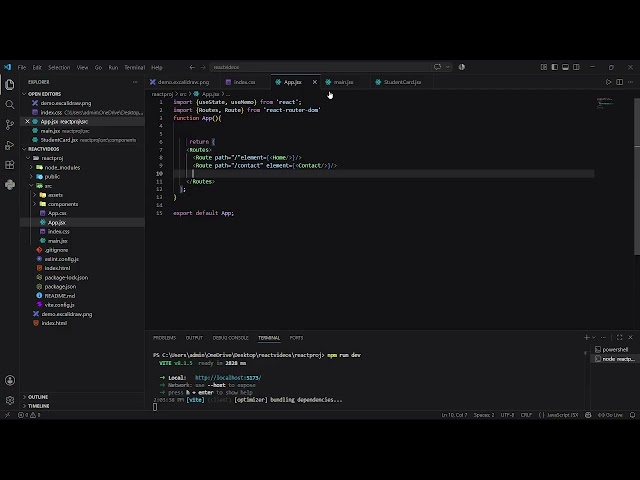640x480 pixels.
Task: Open the Manage gear icon
Action: (x=10, y=400)
